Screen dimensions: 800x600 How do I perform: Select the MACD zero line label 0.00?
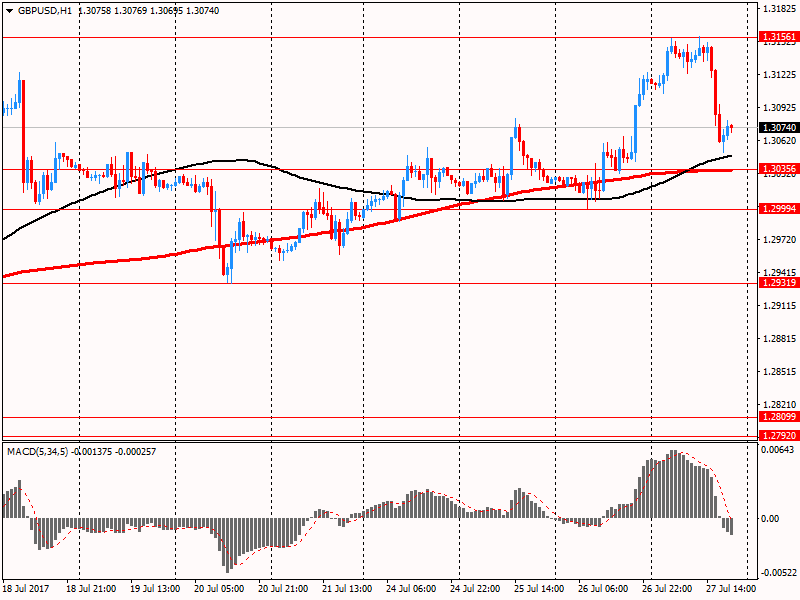coord(770,519)
